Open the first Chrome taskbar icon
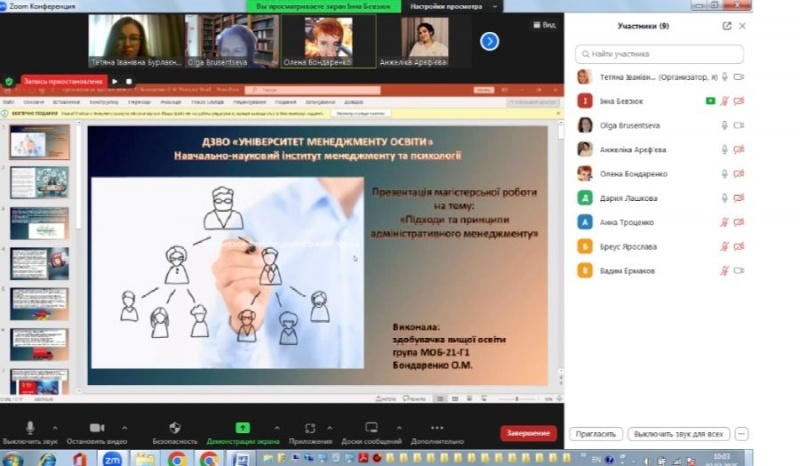Screen dimensions: 800x466 coord(177,459)
